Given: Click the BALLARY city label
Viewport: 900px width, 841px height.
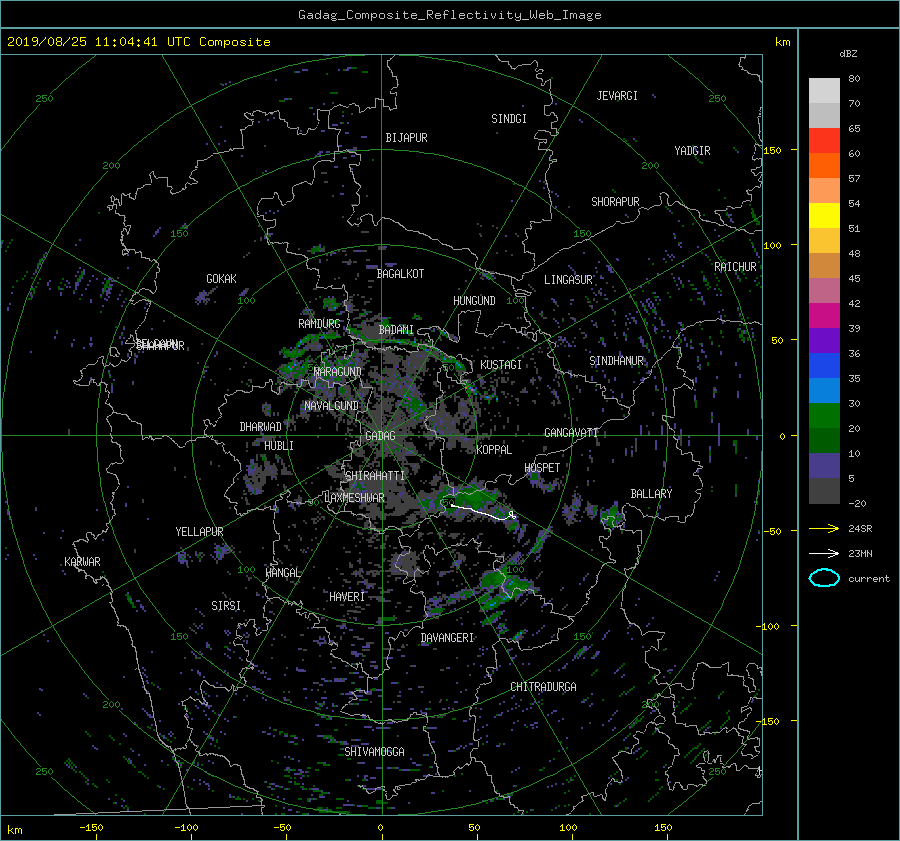Looking at the screenshot, I should click(651, 494).
